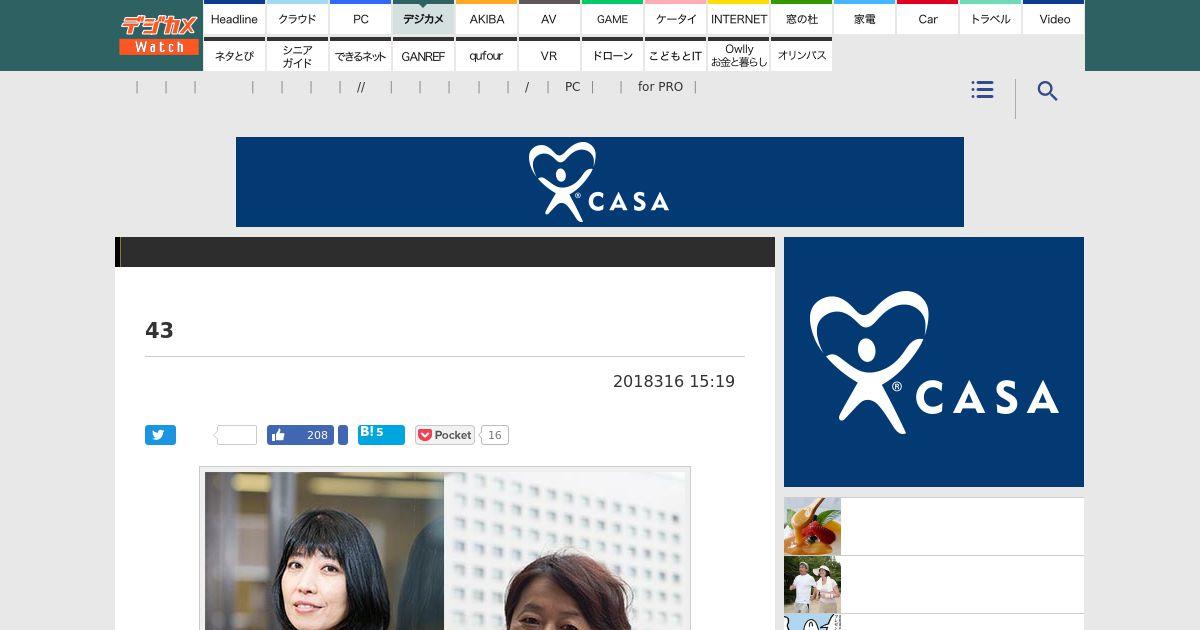The image size is (1200, 630).
Task: Open the search magnifier icon
Action: (x=1047, y=91)
